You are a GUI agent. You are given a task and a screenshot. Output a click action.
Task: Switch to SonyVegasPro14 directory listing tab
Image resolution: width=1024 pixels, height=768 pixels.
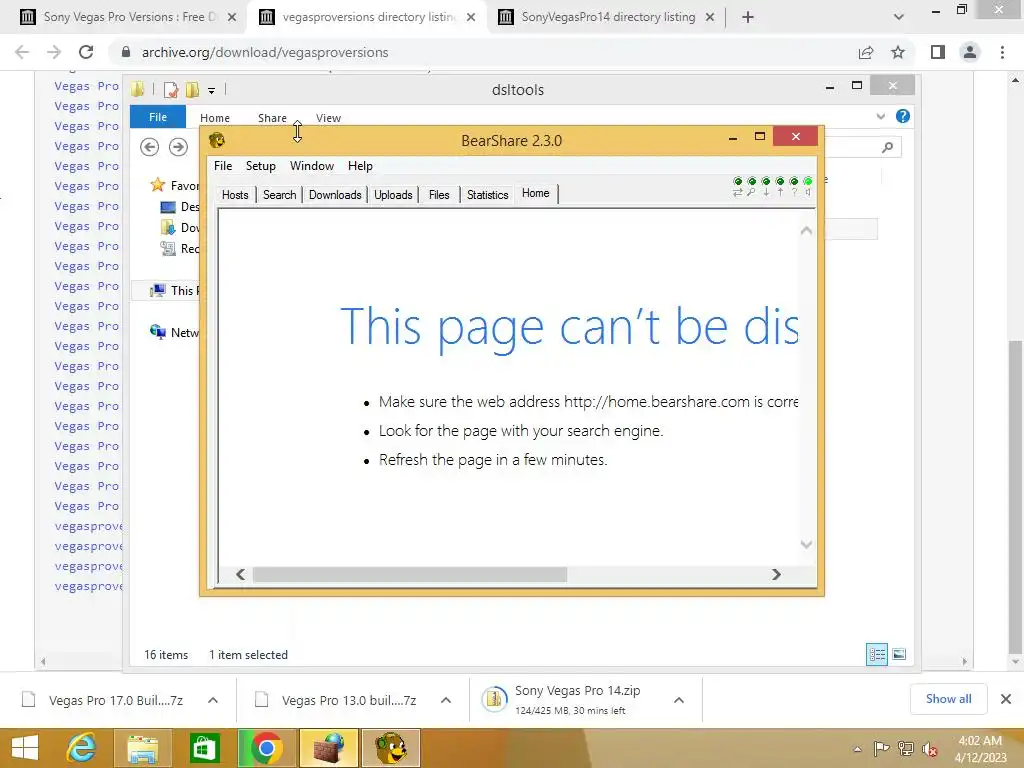coord(608,17)
